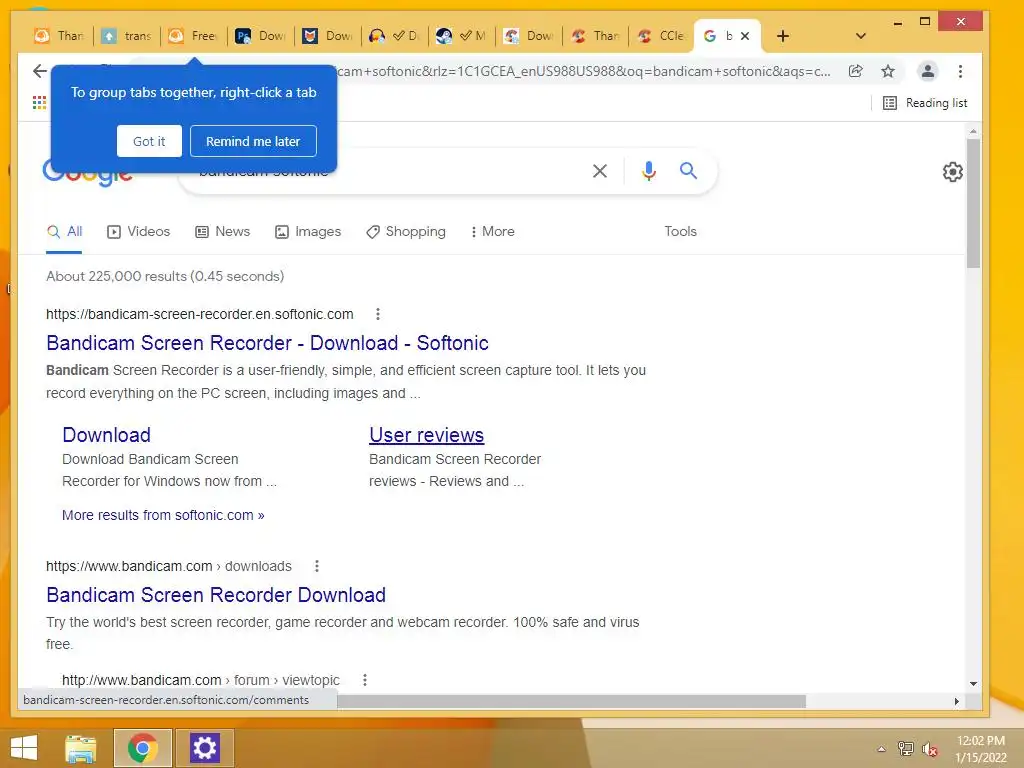
Task: Open Google settings gear
Action: 953,172
